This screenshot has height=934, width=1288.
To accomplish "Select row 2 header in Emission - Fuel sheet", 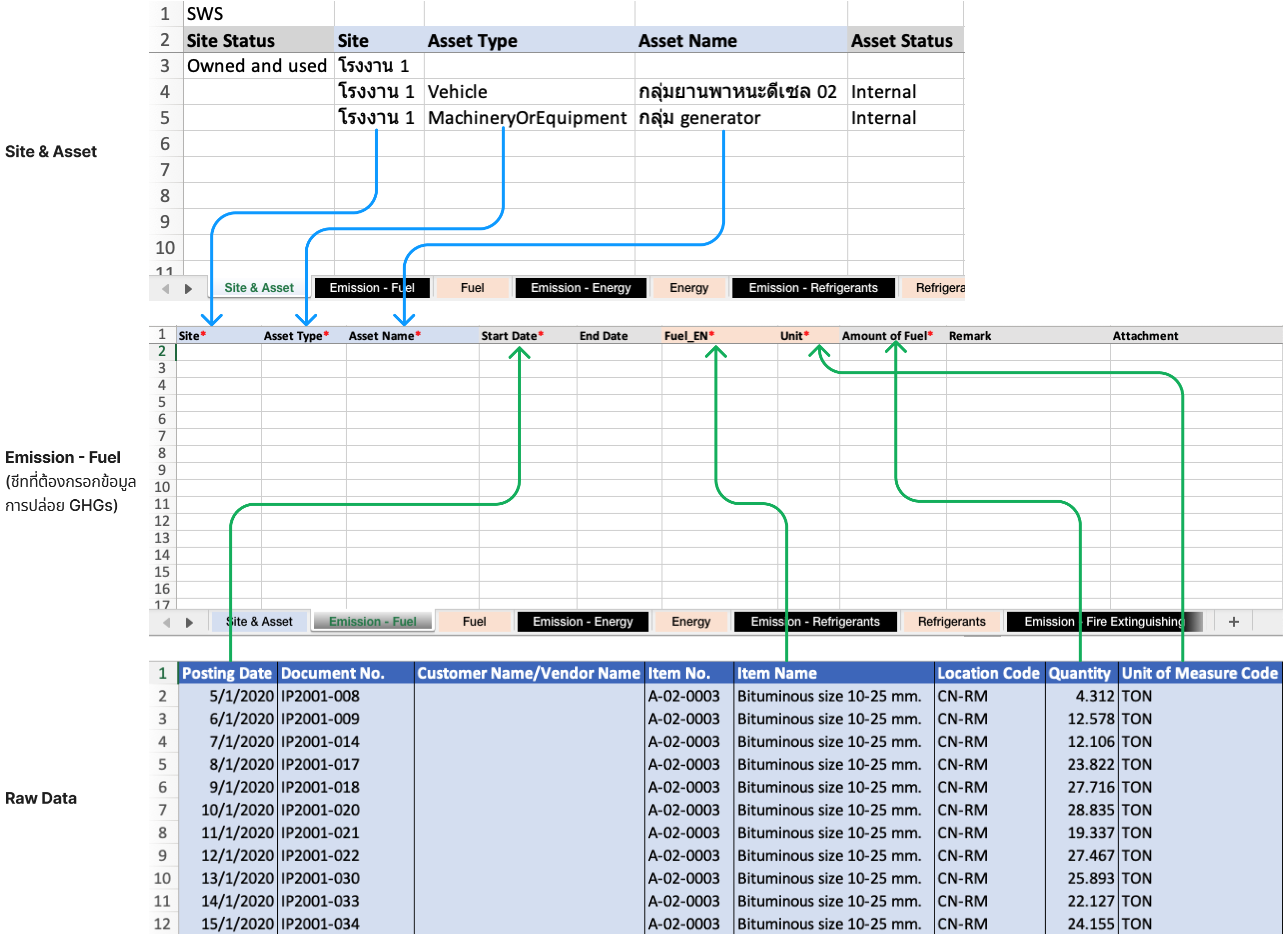I will (x=162, y=352).
